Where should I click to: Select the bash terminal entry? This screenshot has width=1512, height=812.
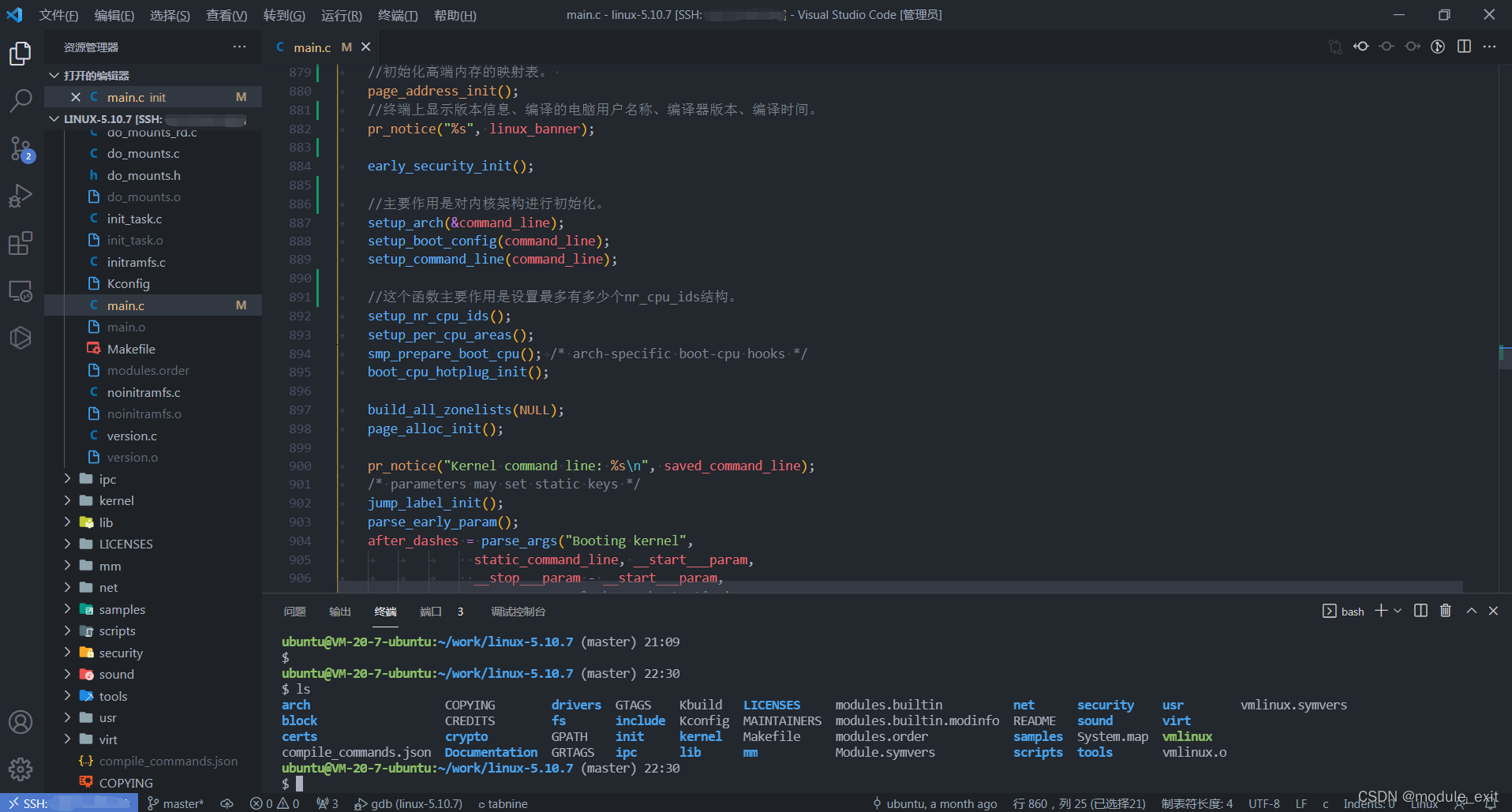[x=1343, y=612]
